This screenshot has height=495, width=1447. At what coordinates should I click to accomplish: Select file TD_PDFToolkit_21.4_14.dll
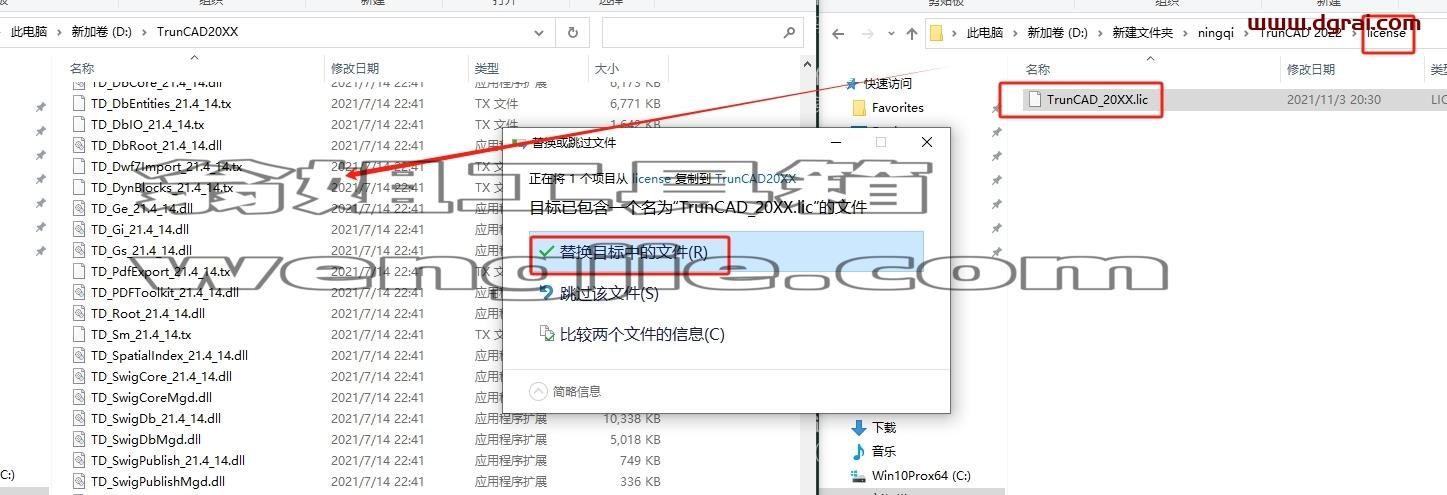tap(165, 292)
